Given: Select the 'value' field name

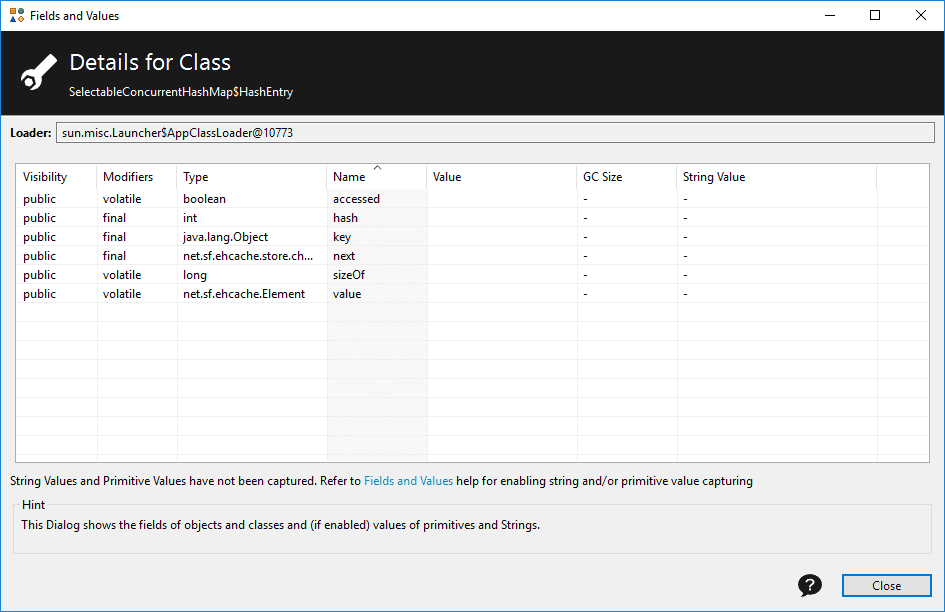Looking at the screenshot, I should click(x=347, y=294).
